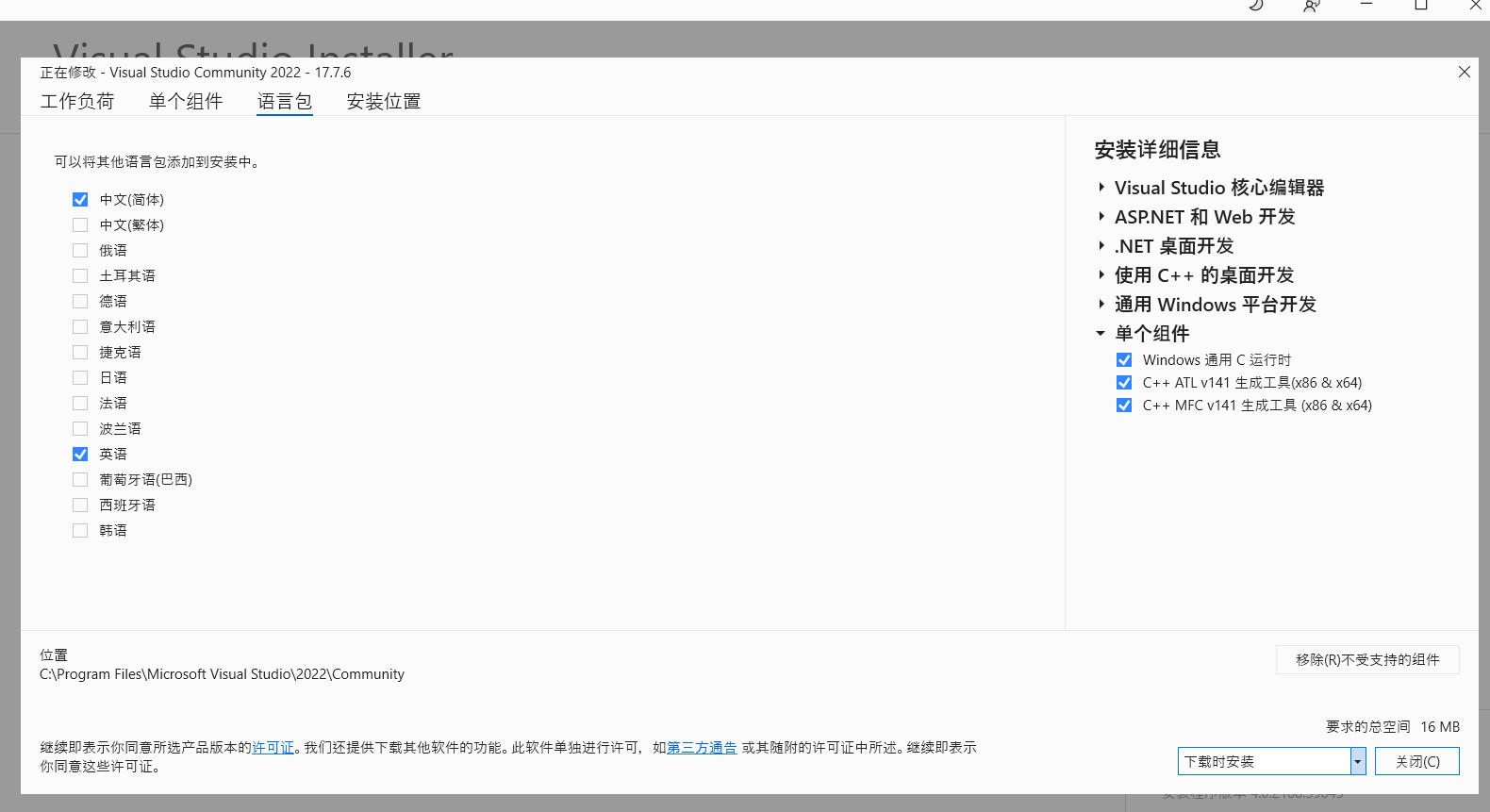Select the 语言包 tab
The width and height of the screenshot is (1490, 812).
[x=285, y=101]
